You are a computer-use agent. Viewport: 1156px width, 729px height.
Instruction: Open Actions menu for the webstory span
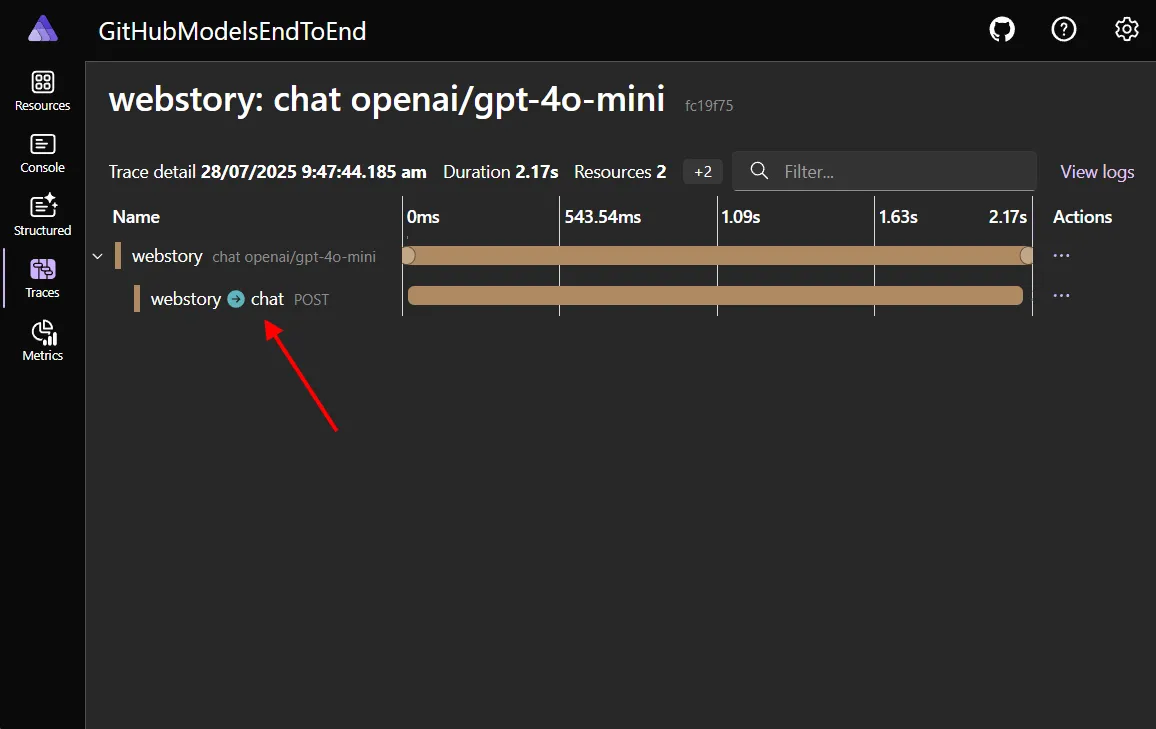[x=1060, y=255]
